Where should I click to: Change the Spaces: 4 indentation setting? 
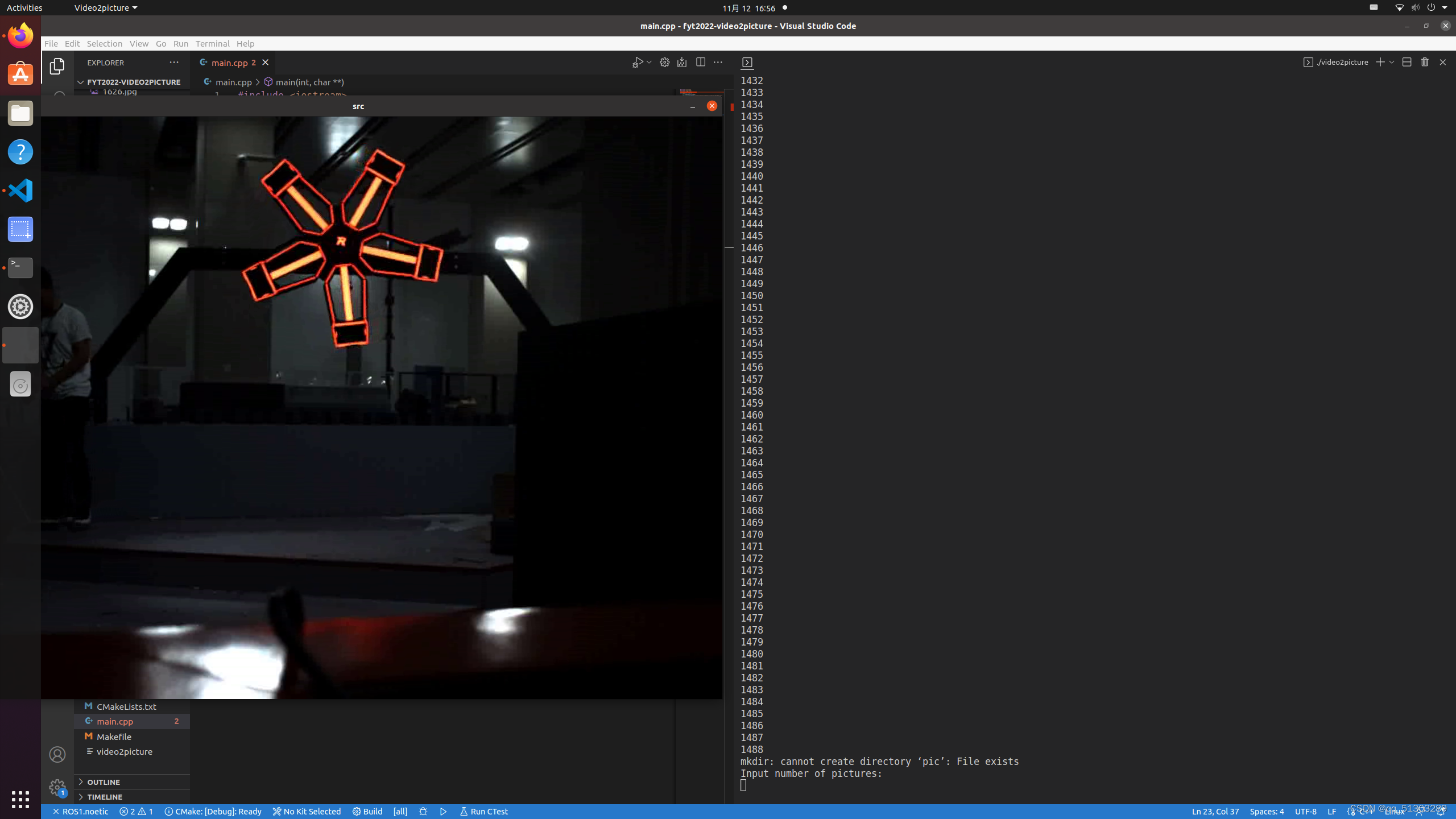(x=1267, y=812)
